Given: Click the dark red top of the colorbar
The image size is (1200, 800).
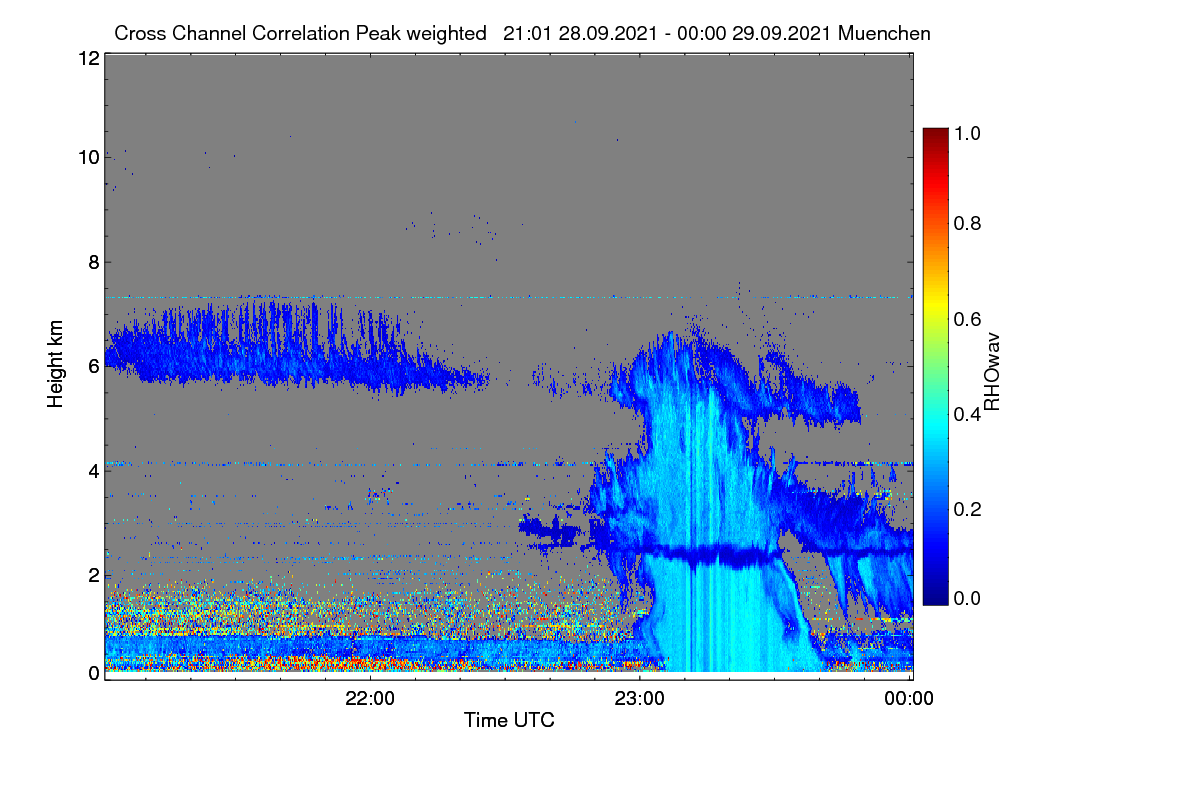Looking at the screenshot, I should coord(934,133).
